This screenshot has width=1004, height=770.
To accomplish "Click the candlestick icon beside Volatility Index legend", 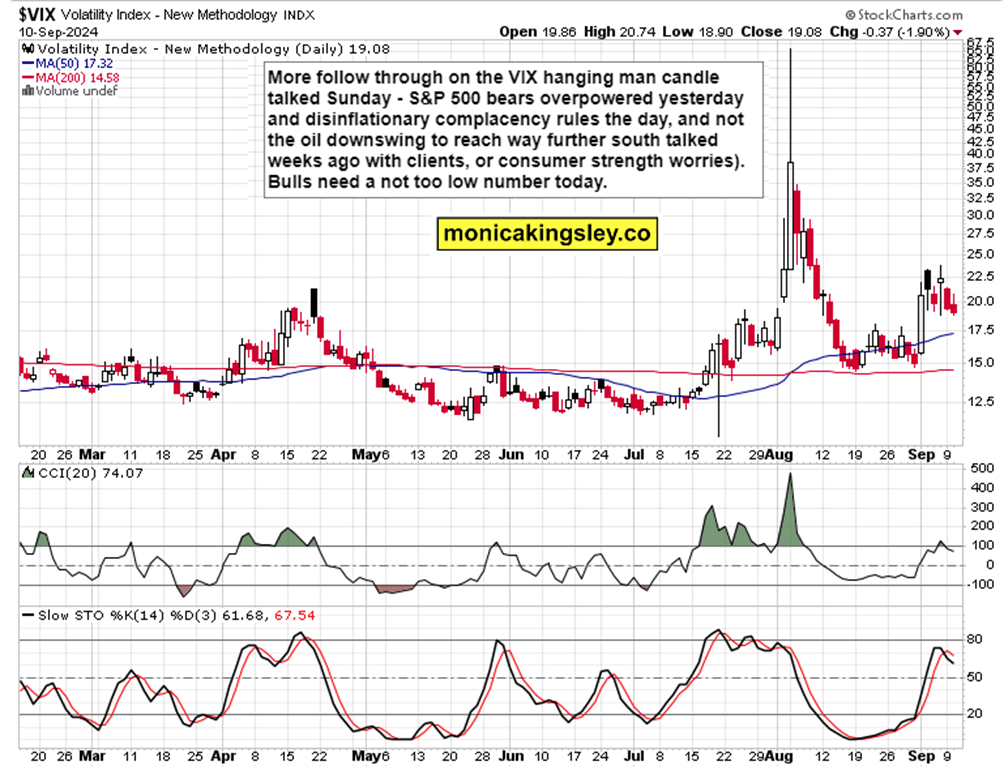I will click(x=28, y=49).
